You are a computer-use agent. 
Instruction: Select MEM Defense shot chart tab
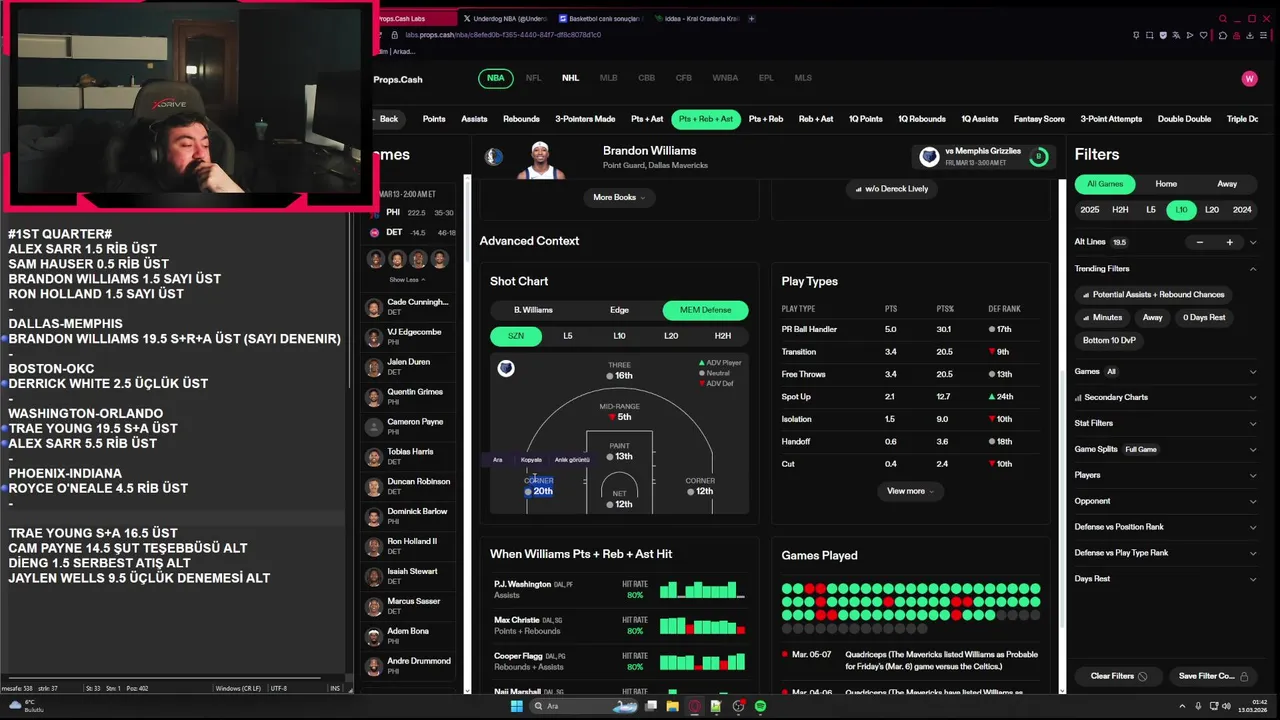pos(705,310)
